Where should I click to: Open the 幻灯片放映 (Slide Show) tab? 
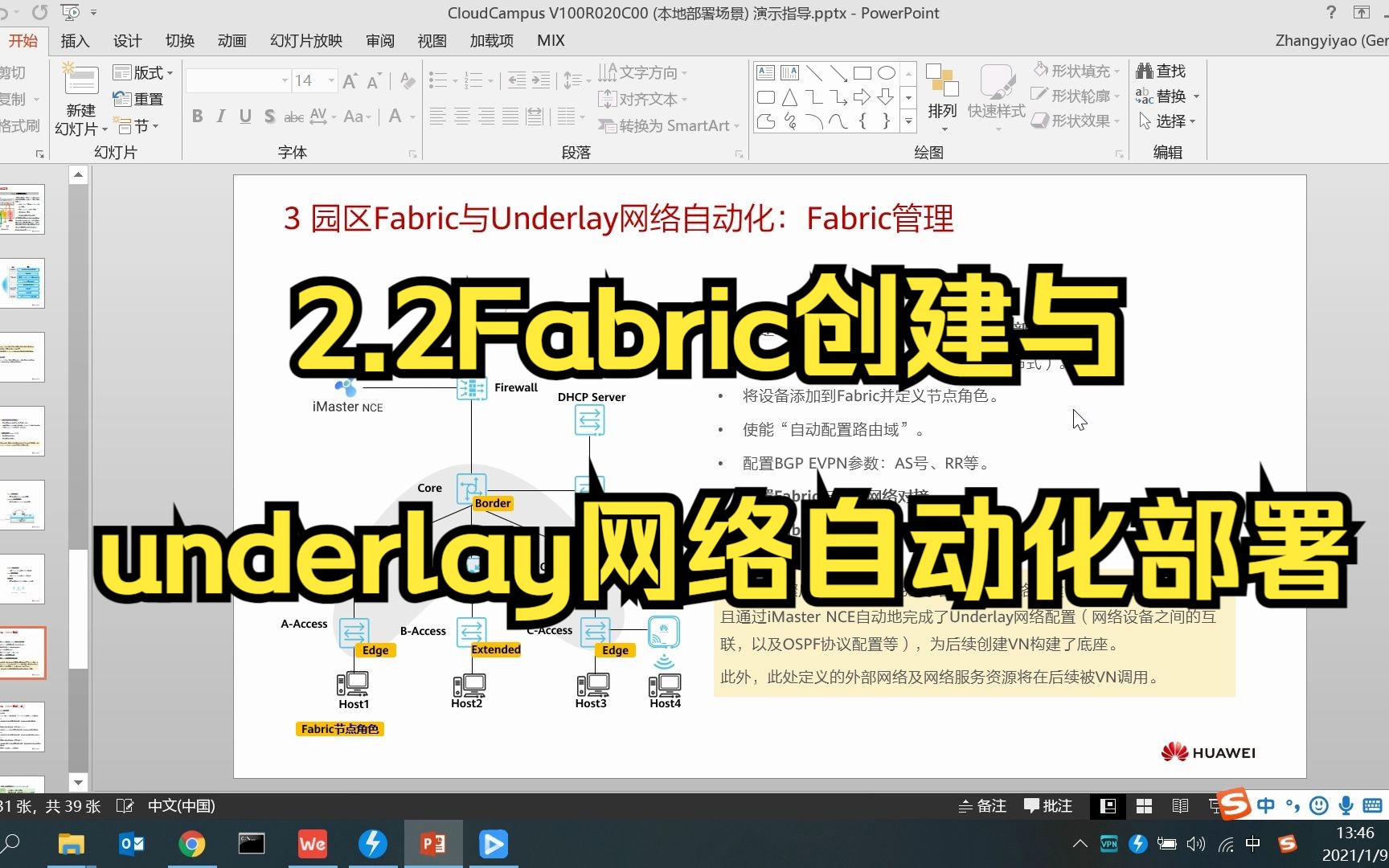(306, 40)
